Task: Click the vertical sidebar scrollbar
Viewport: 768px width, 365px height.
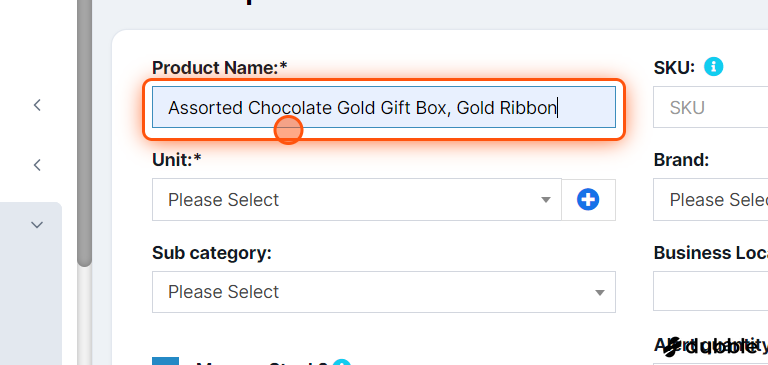Action: (85, 133)
